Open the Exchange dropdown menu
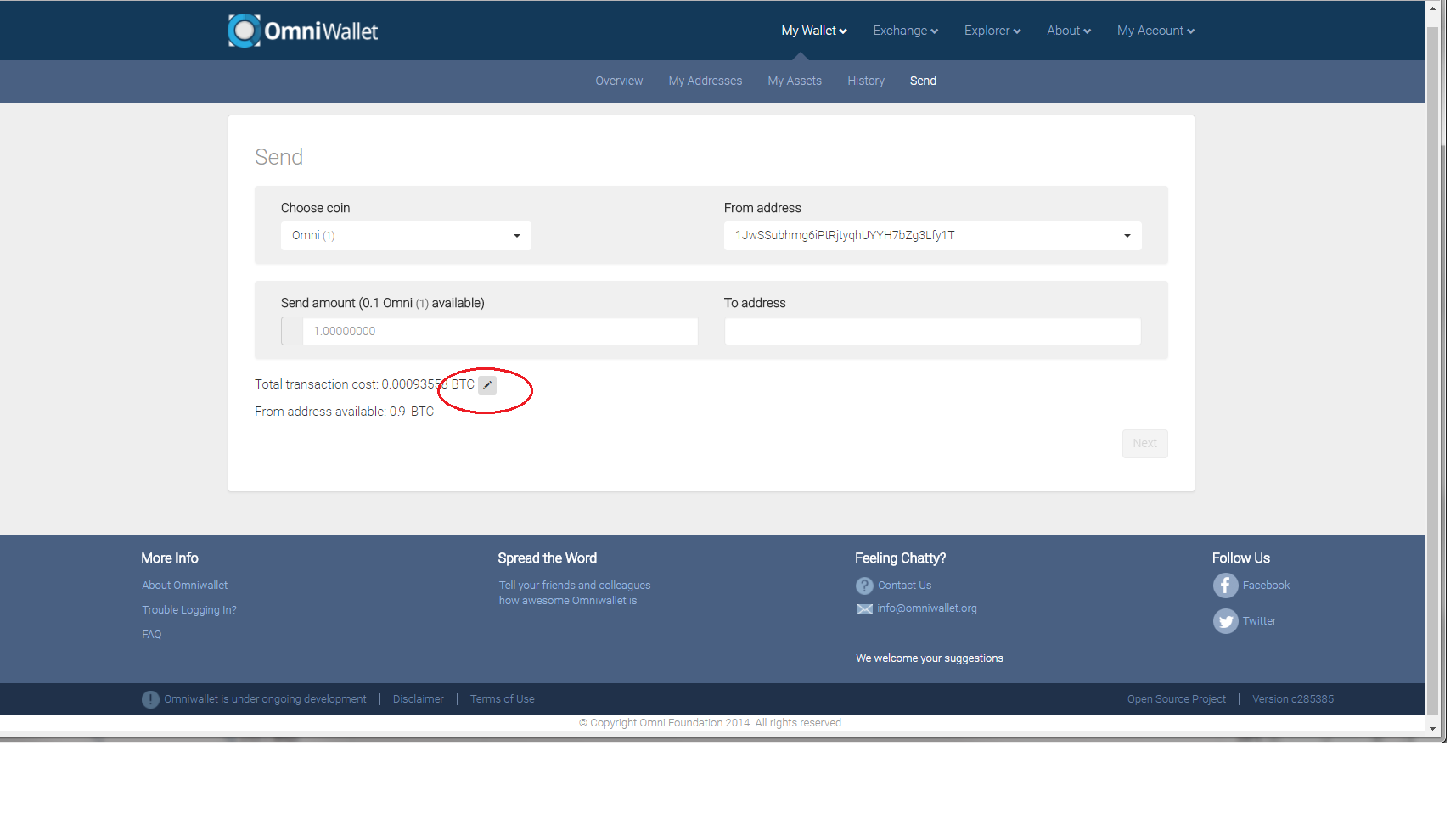 [x=905, y=31]
